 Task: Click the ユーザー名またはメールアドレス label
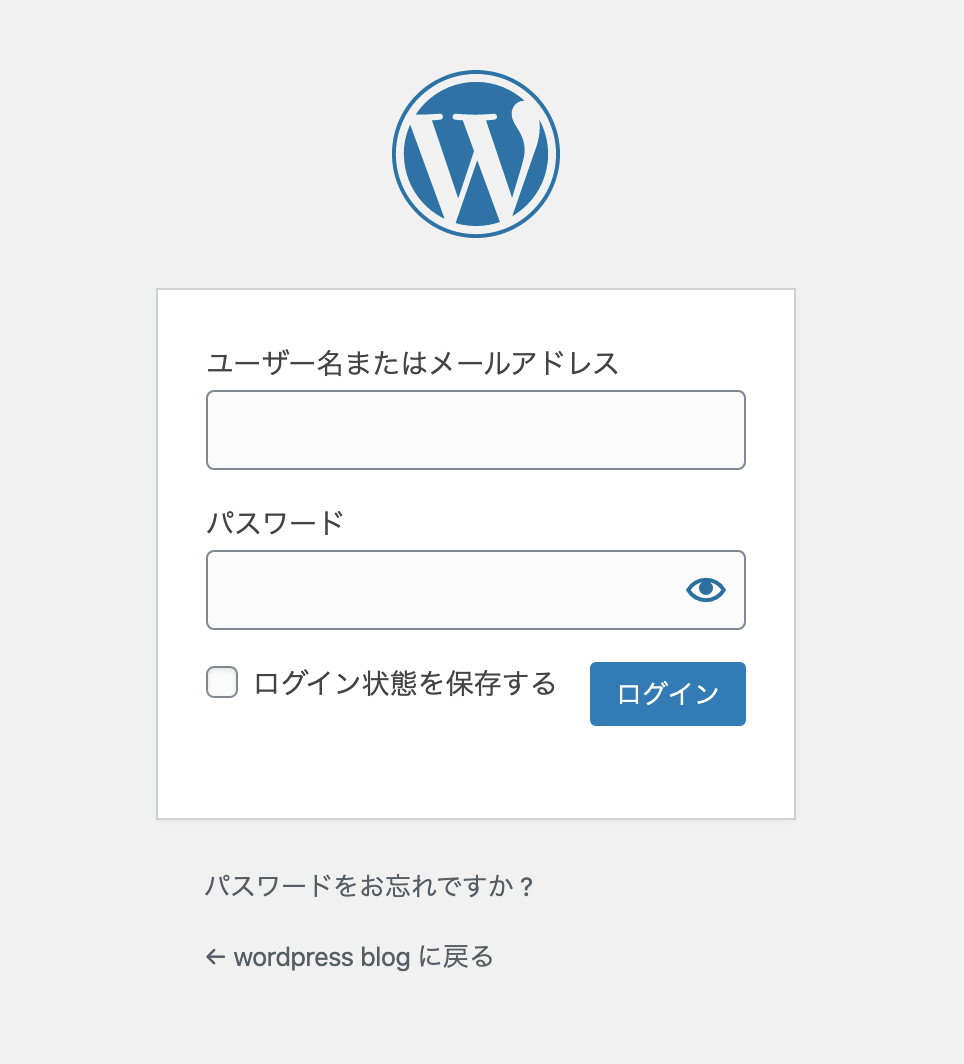[413, 364]
